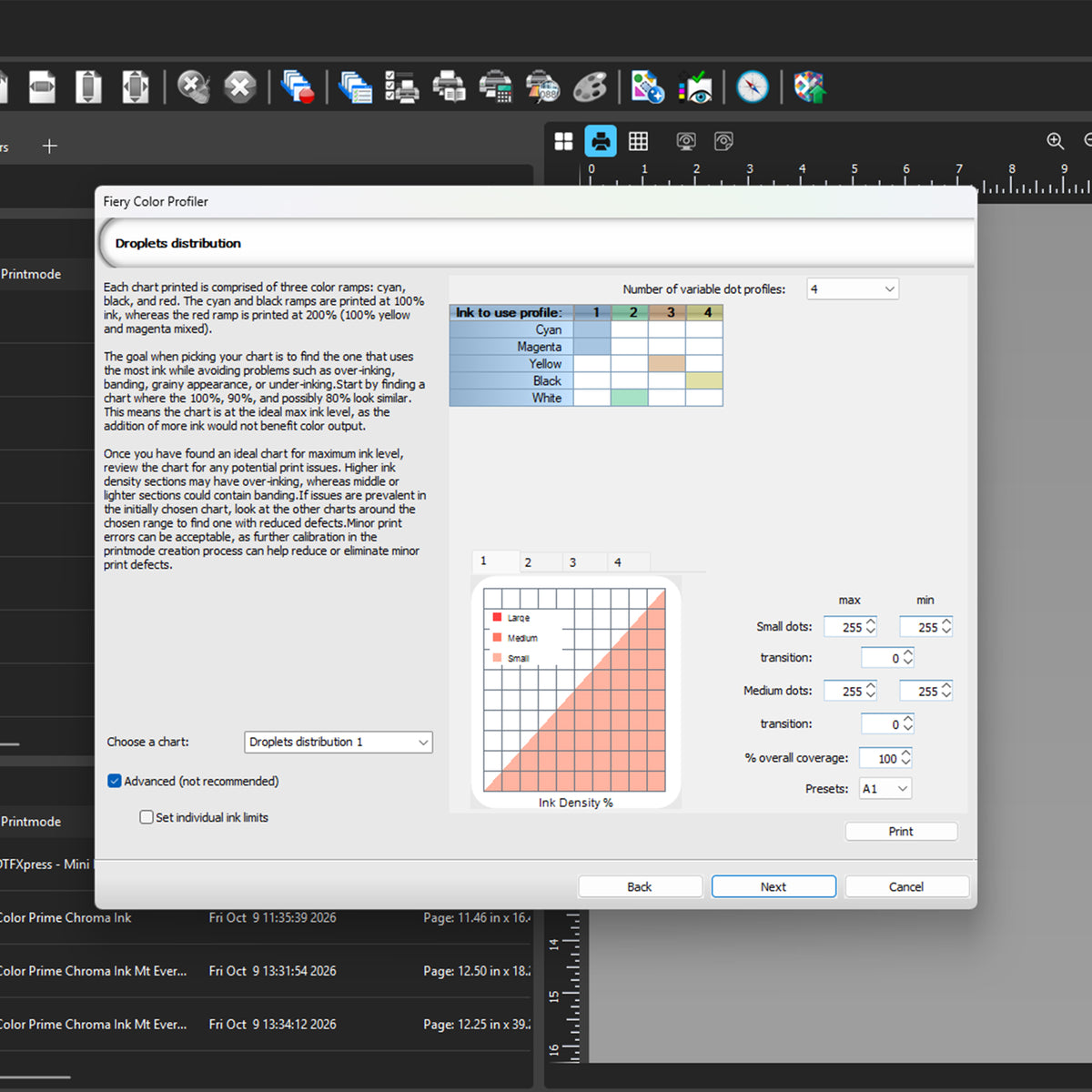The image size is (1092, 1092).
Task: Select job dated Fri Oct 9 11:35:39 2026
Action: pos(266,917)
